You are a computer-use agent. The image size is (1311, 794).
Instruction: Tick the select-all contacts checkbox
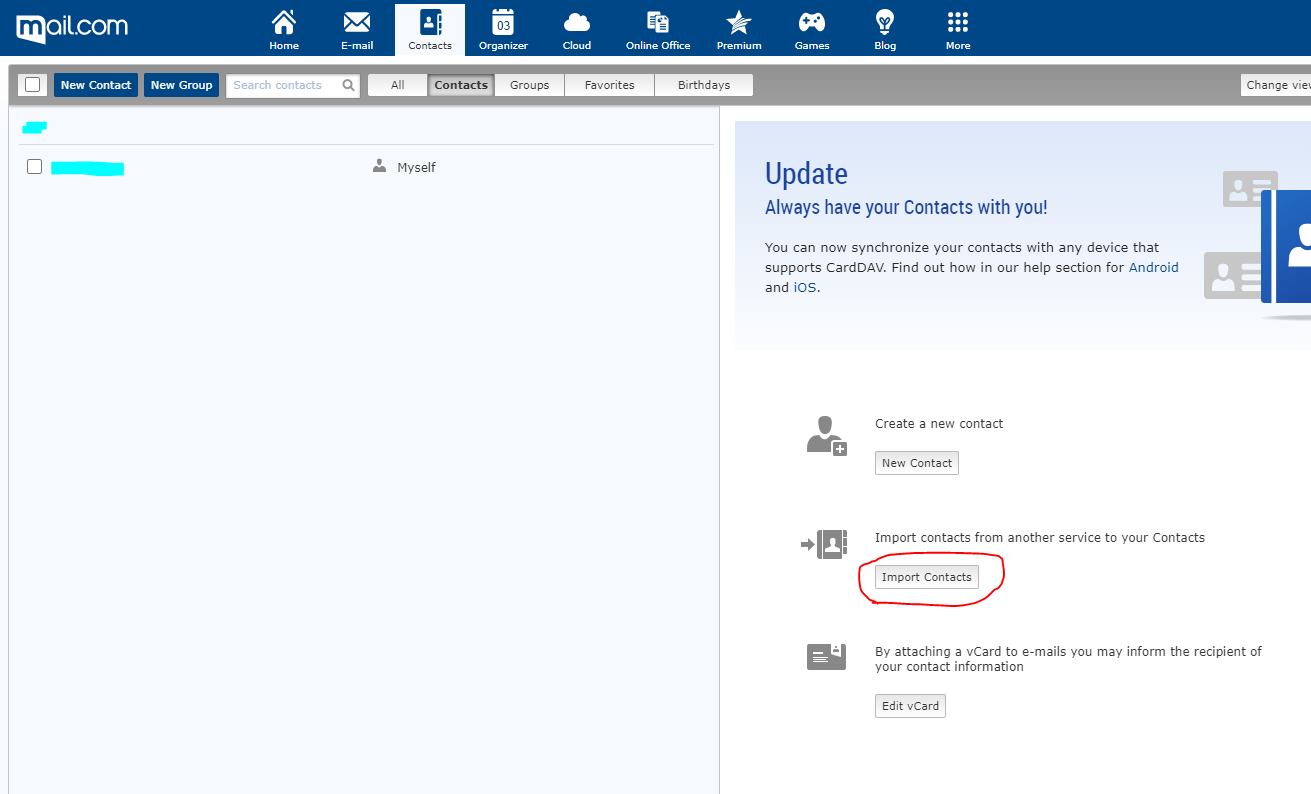tap(32, 85)
